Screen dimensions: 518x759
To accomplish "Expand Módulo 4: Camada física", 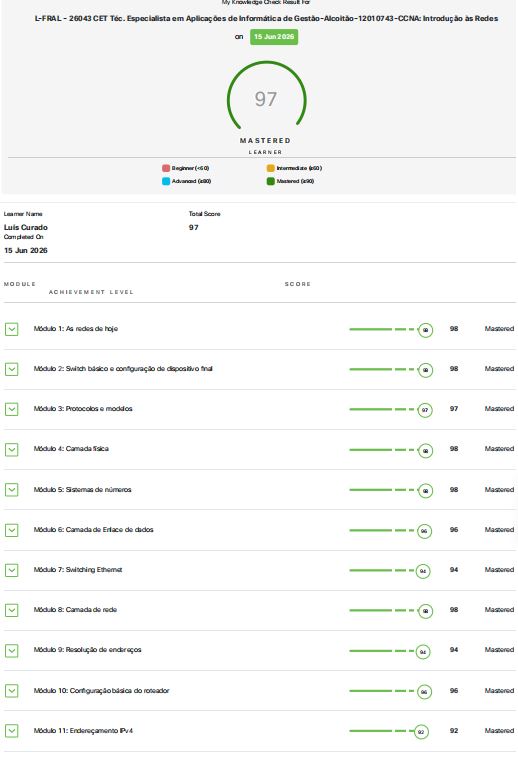I will tap(12, 450).
